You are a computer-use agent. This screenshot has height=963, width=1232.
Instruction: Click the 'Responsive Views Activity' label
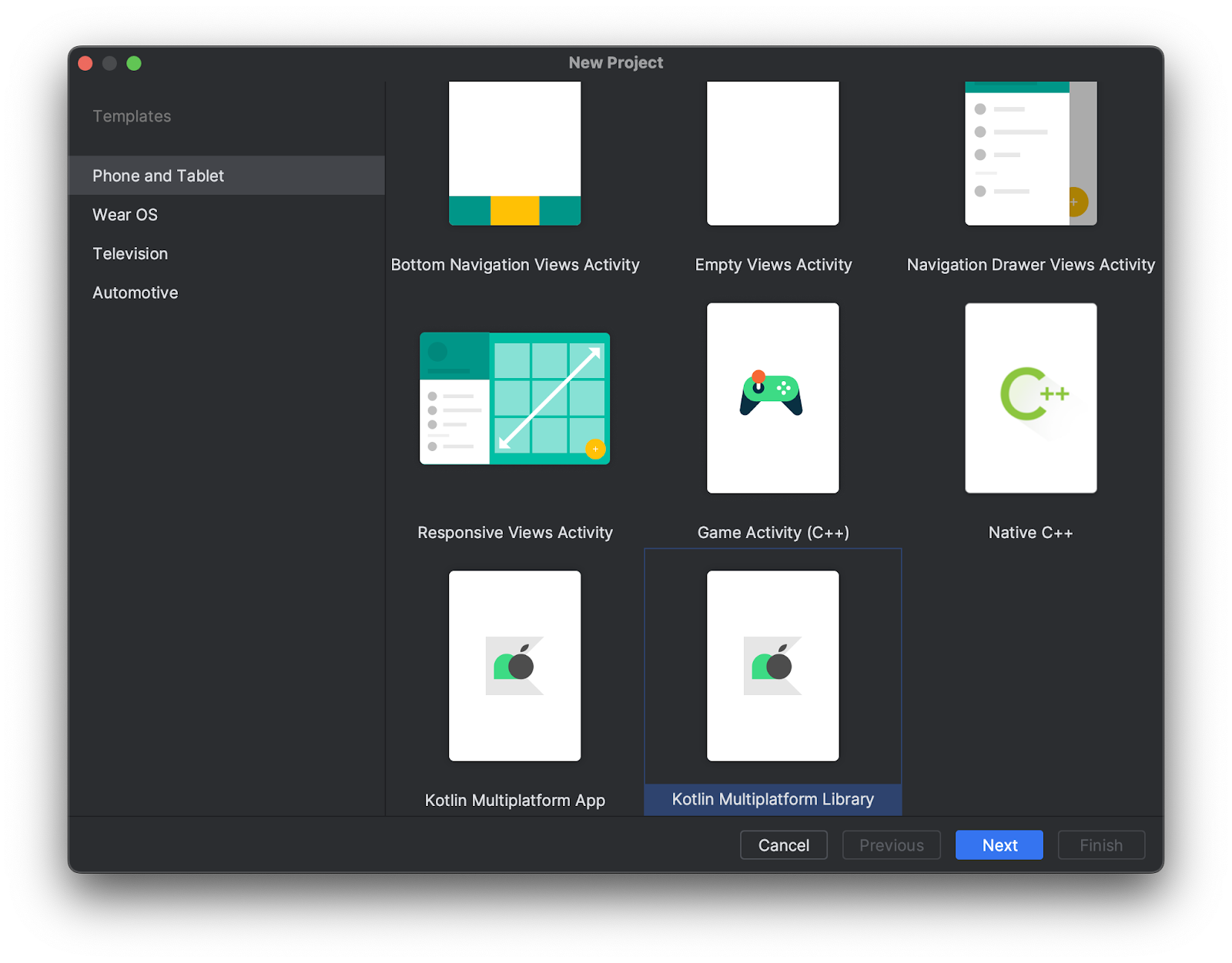515,533
